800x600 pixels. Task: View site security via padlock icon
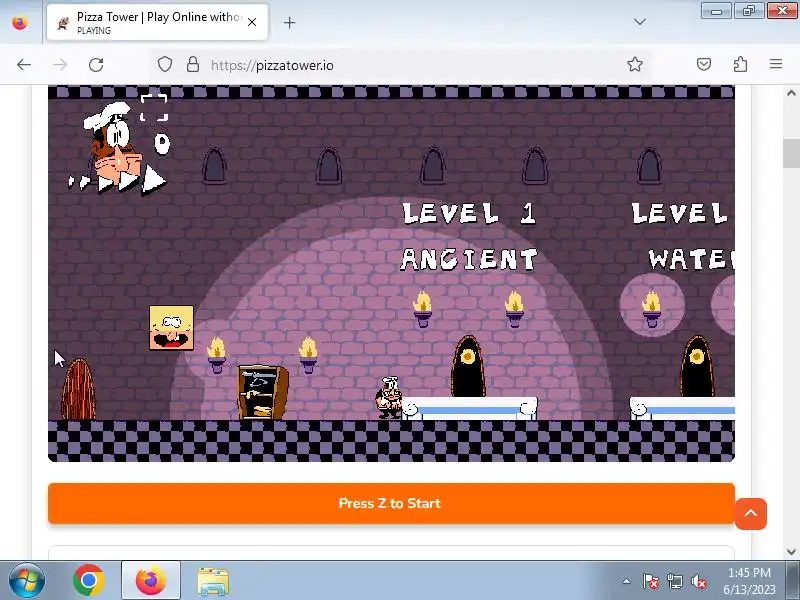point(193,65)
